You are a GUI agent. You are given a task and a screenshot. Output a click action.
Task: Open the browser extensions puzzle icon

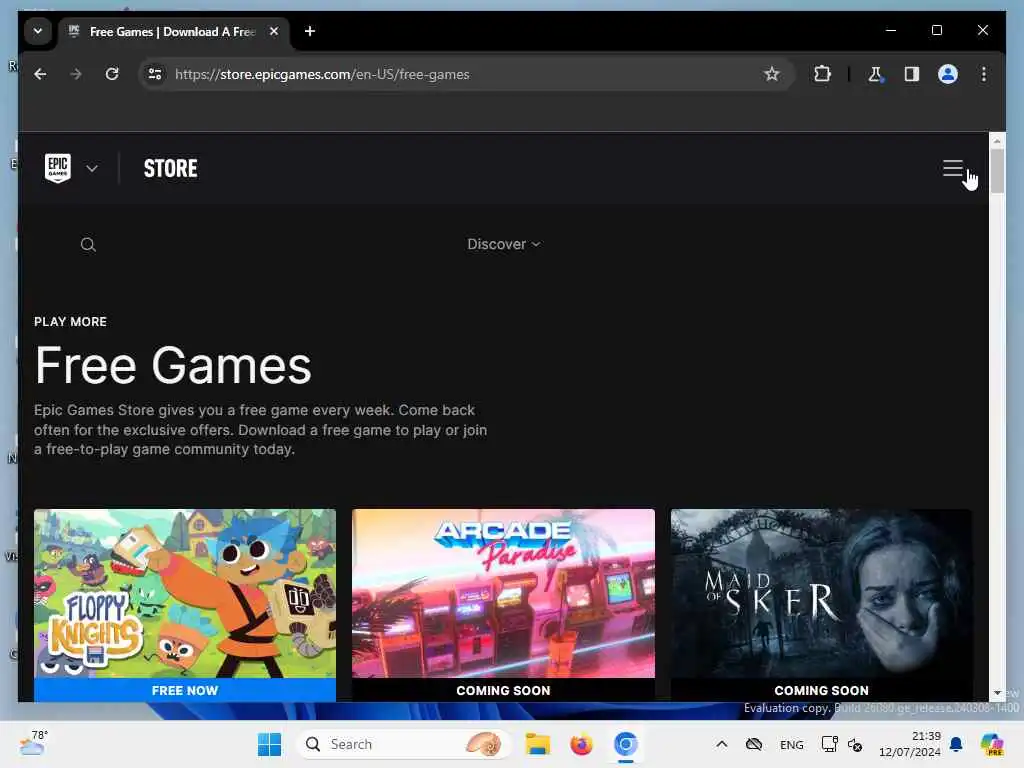point(822,74)
